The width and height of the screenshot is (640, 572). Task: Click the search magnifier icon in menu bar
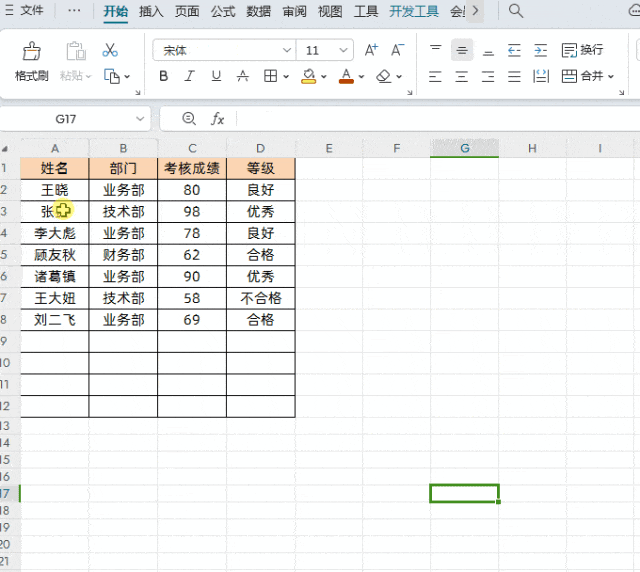[x=516, y=11]
